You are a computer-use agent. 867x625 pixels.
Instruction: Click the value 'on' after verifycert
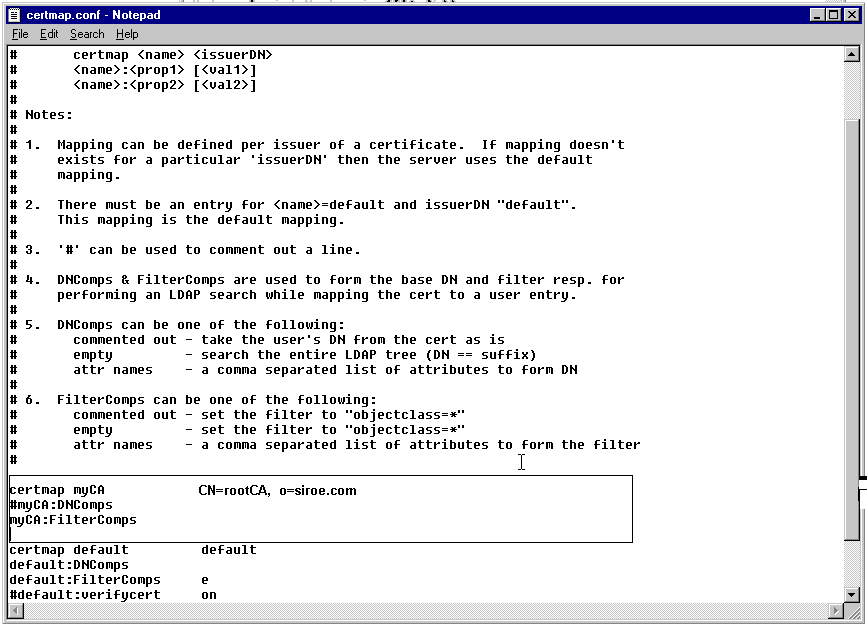(208, 595)
